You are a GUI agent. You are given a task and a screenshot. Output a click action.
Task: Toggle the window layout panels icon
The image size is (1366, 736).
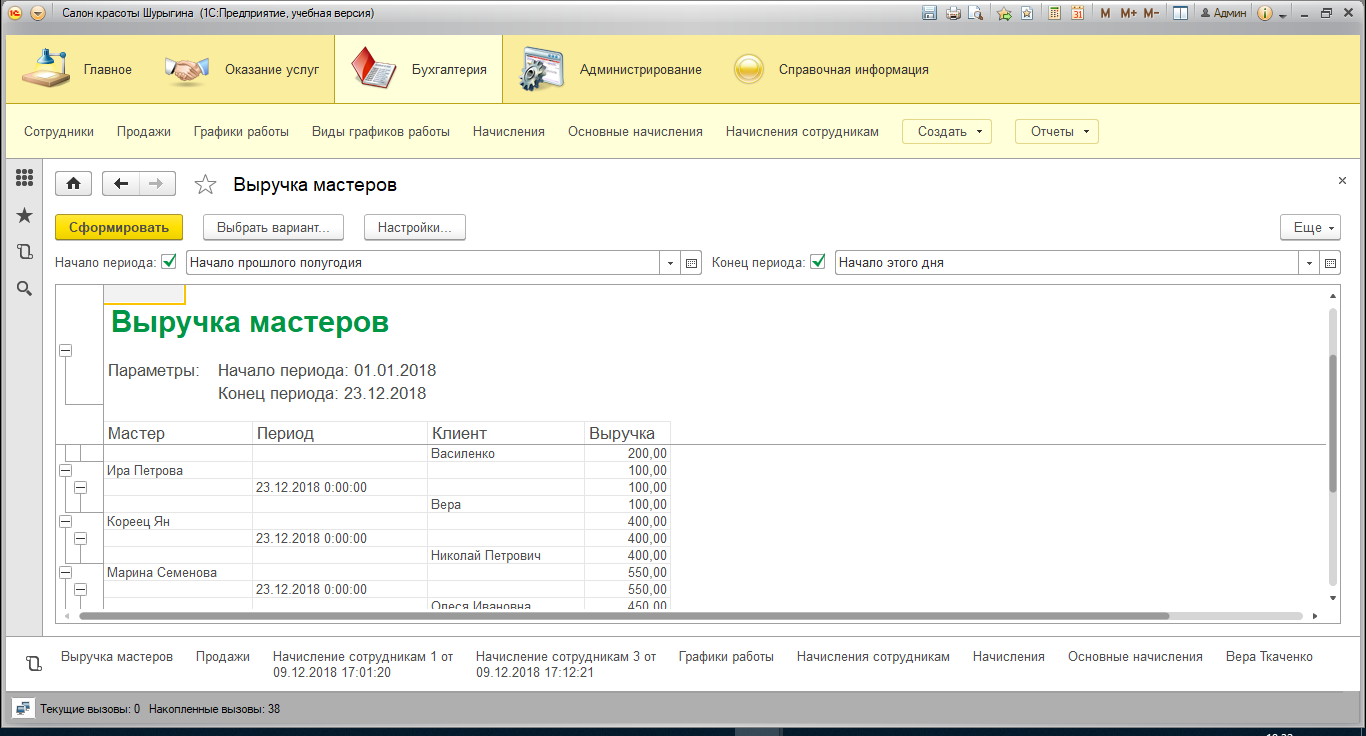click(x=1181, y=13)
